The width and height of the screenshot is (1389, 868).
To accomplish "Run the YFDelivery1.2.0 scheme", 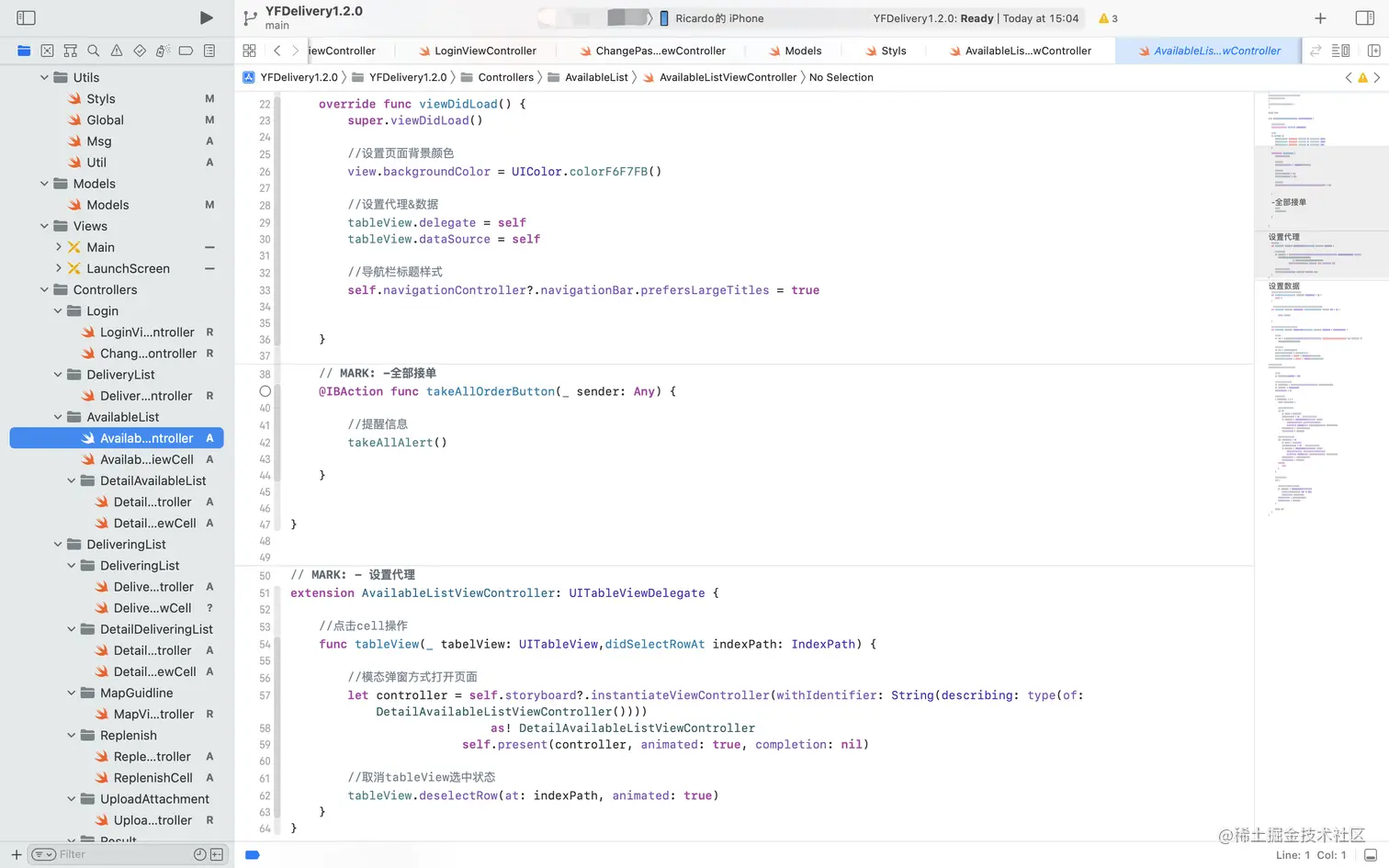I will point(207,17).
